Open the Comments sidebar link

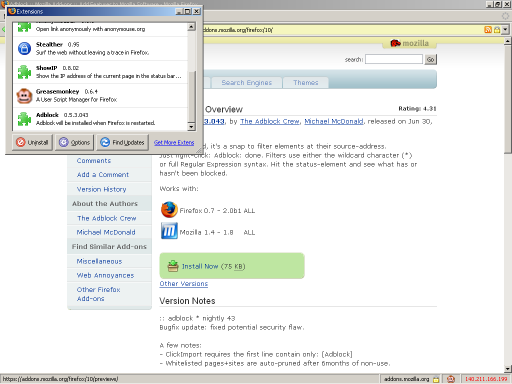(94, 161)
